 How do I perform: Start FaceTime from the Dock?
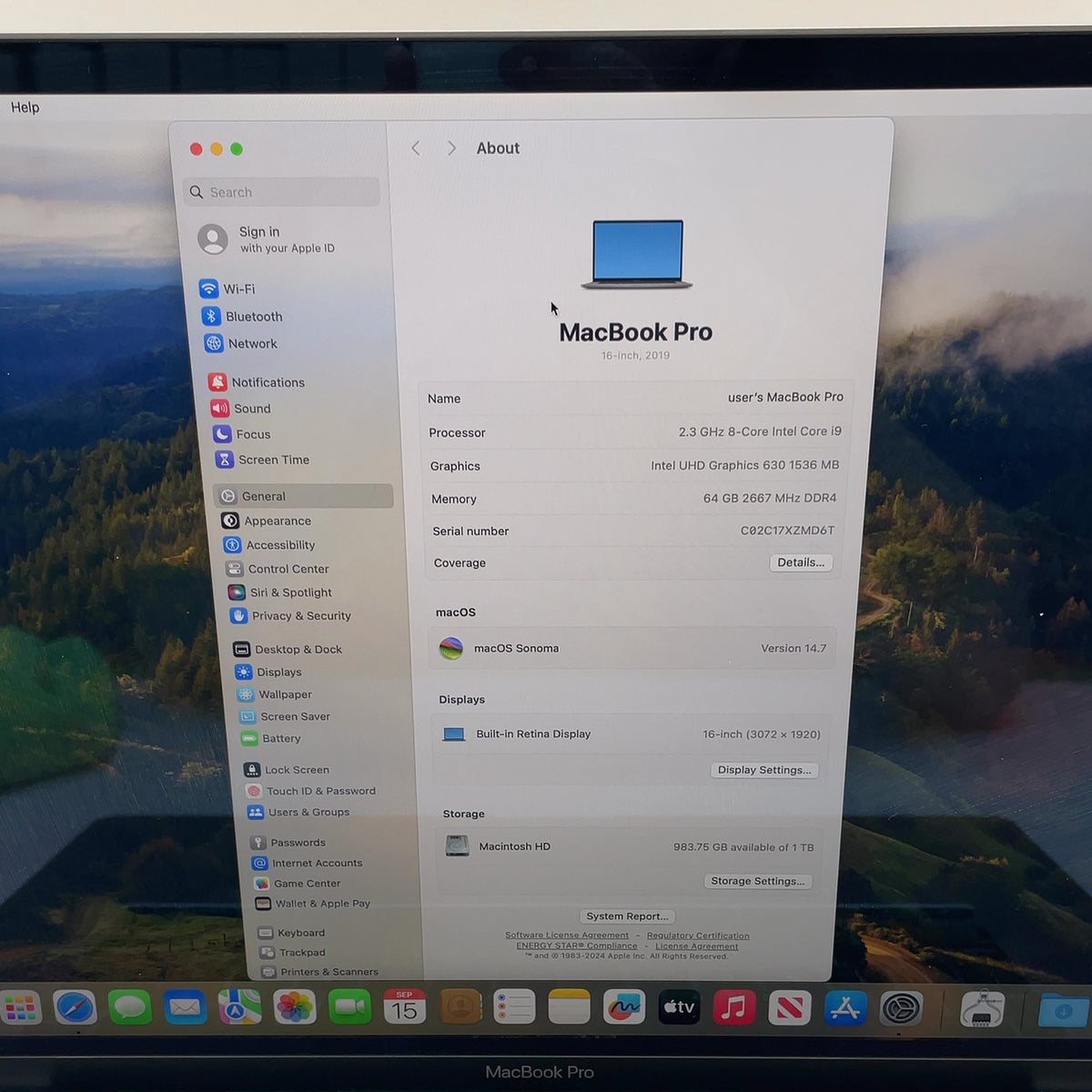[x=349, y=1007]
